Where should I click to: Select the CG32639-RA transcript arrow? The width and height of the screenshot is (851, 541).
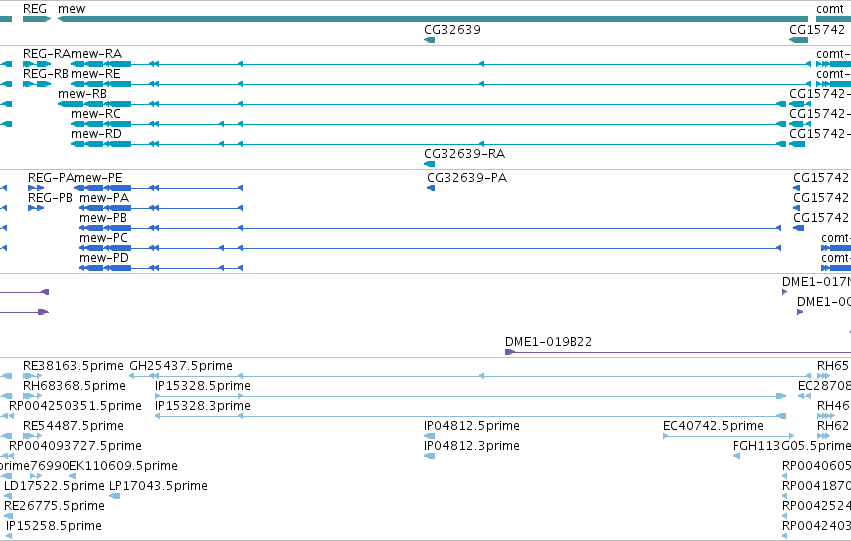429,164
